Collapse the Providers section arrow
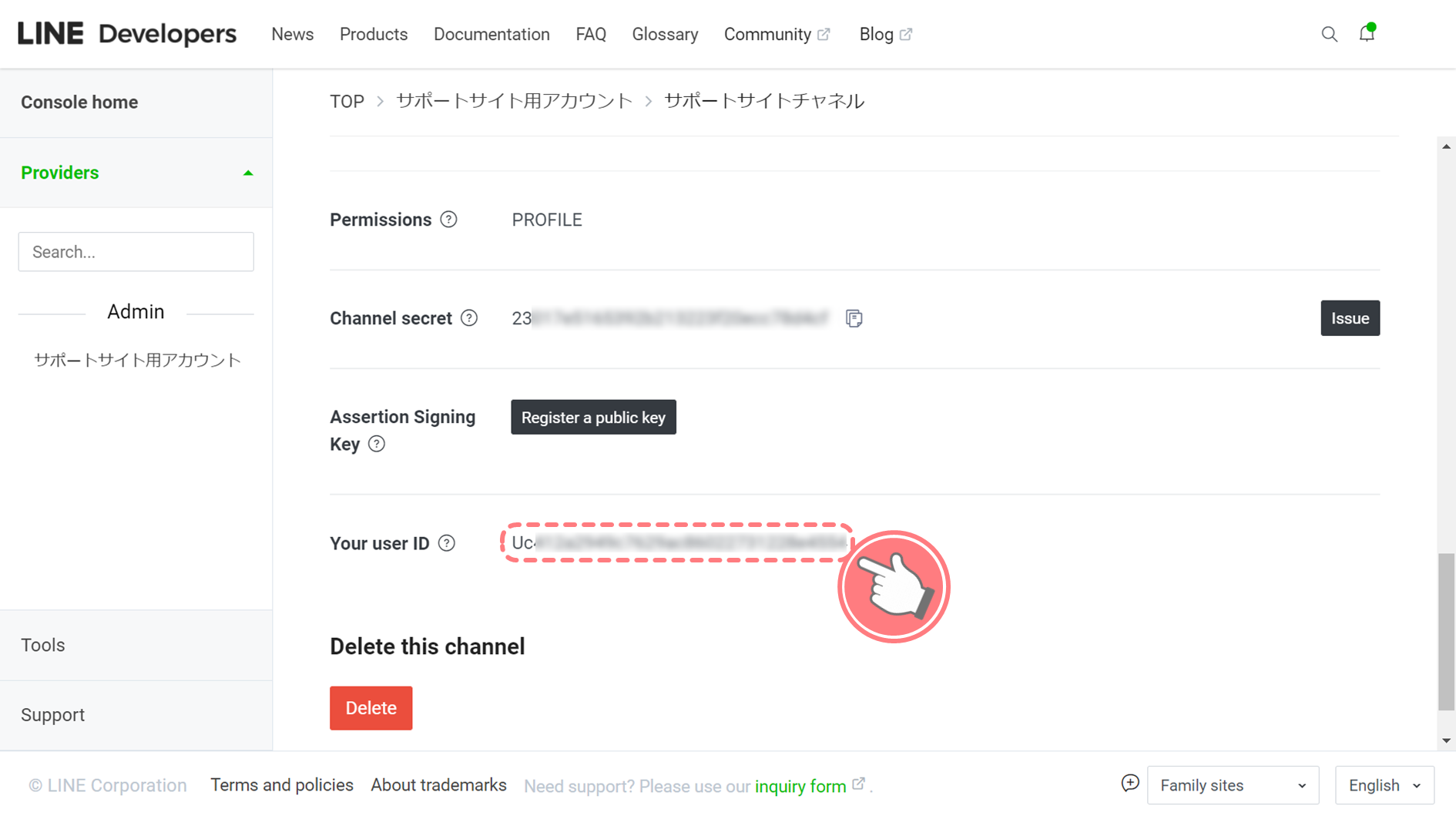Image resolution: width=1456 pixels, height=819 pixels. point(248,173)
